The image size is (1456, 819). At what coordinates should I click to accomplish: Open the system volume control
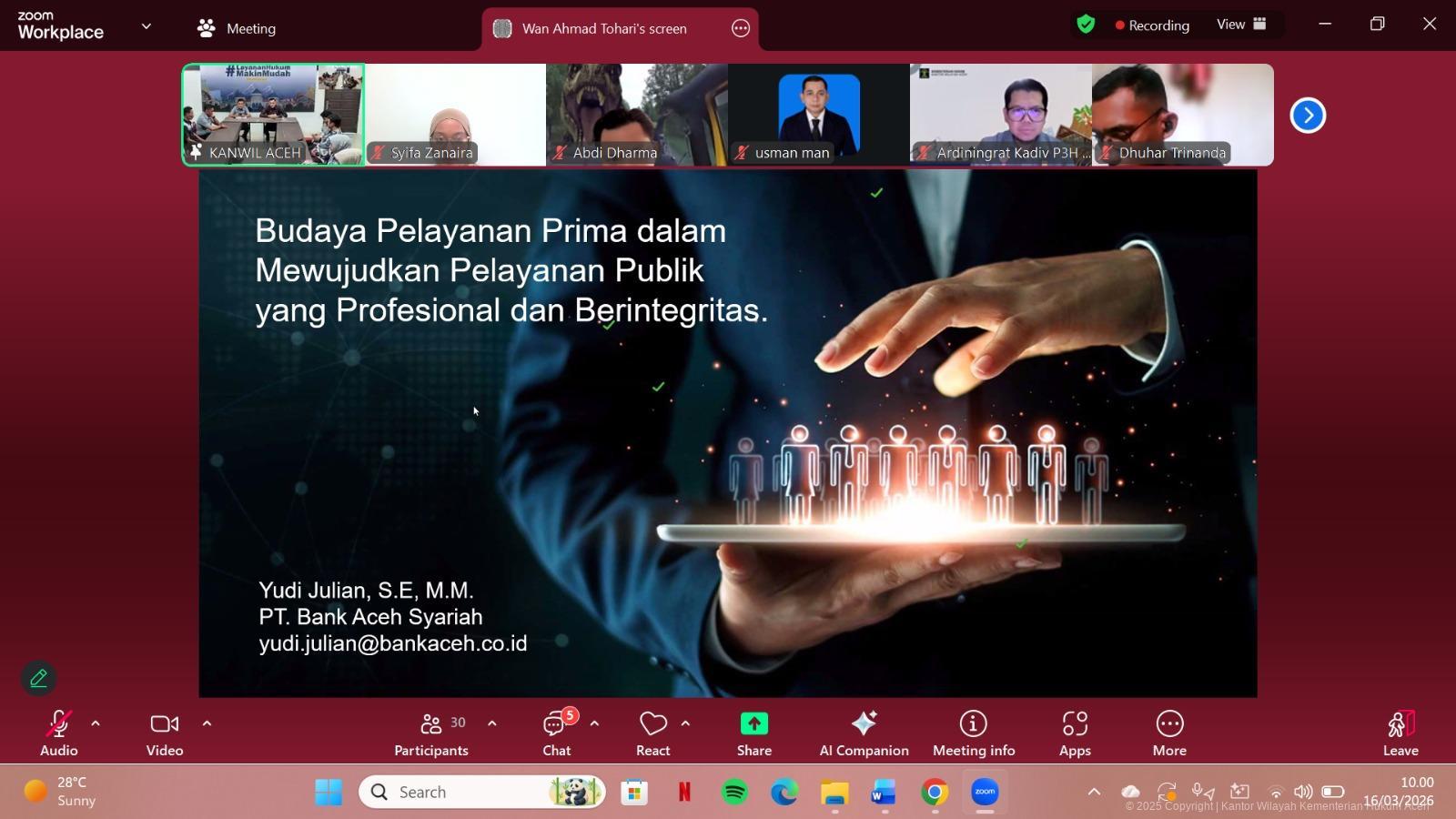pyautogui.click(x=1305, y=792)
